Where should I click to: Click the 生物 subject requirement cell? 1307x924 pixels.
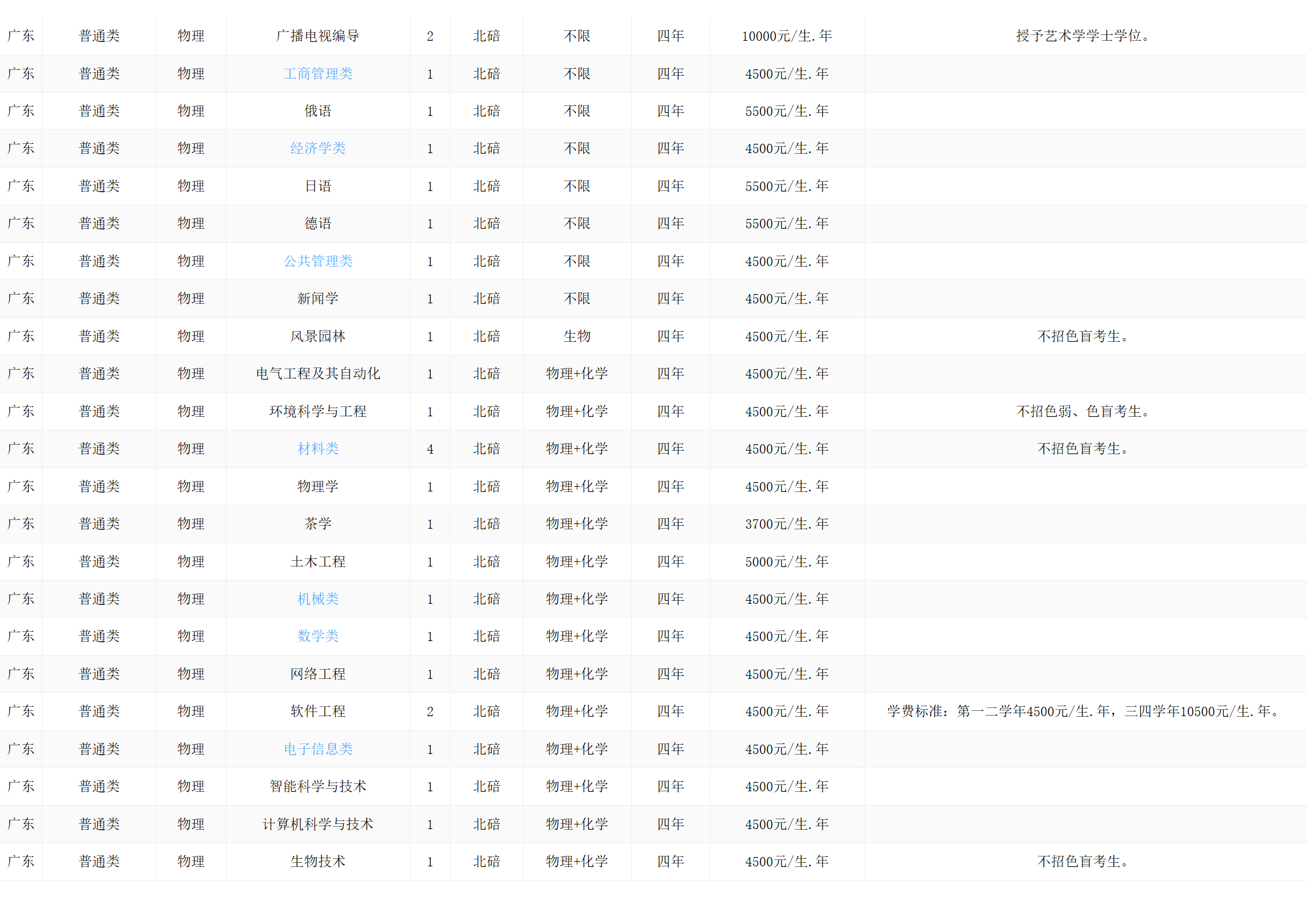[x=577, y=337]
